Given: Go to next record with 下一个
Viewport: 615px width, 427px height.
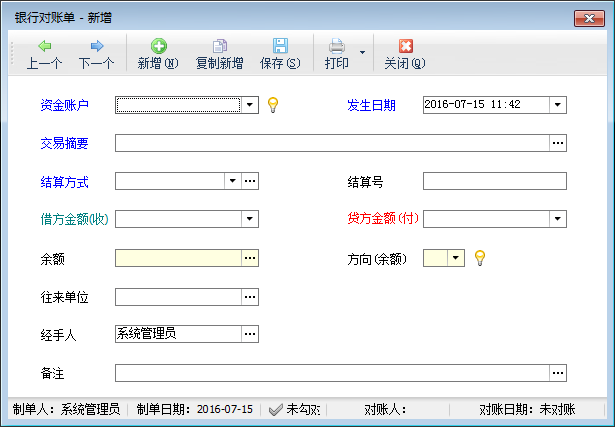Looking at the screenshot, I should click(97, 46).
